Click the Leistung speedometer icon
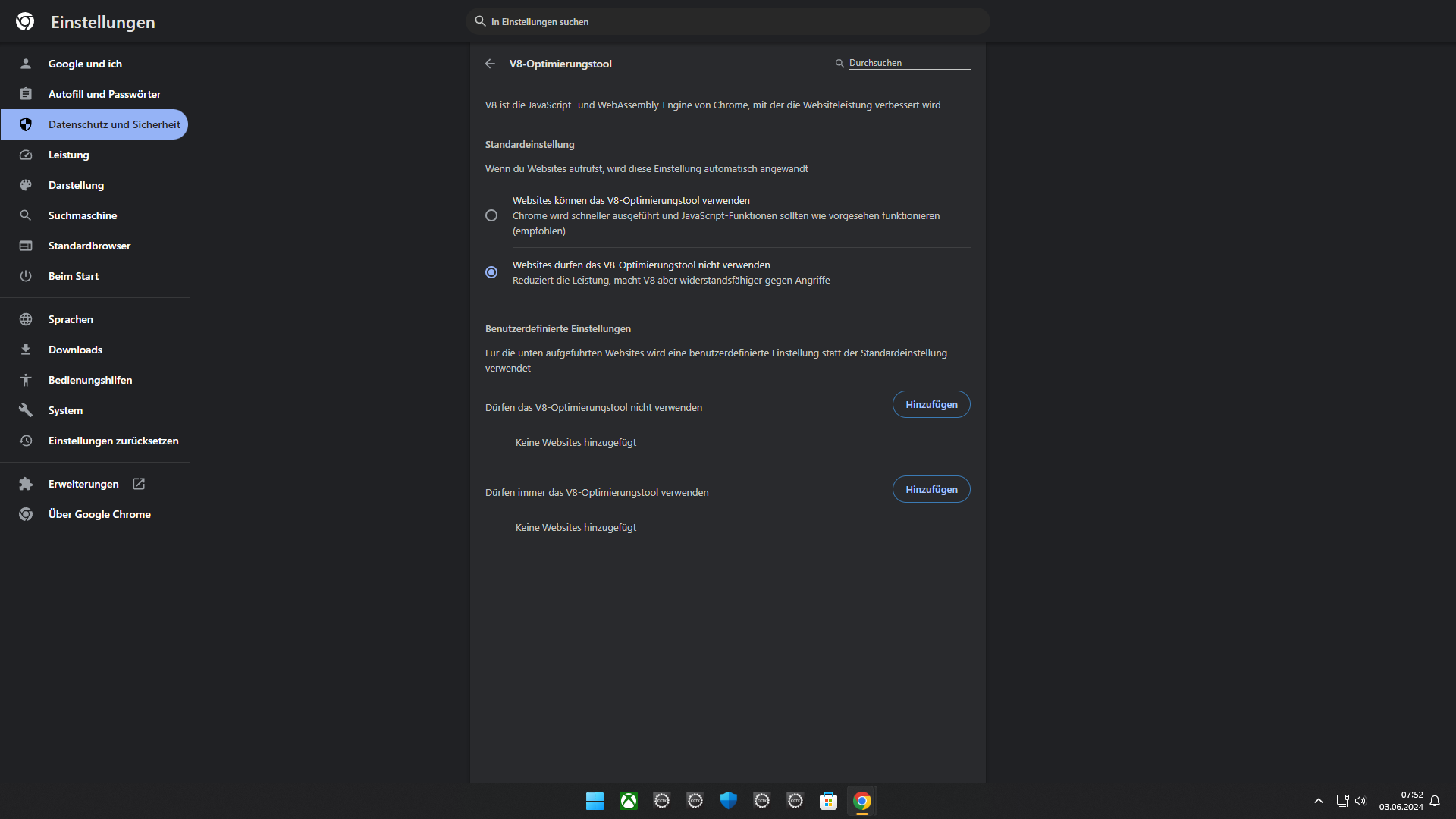The width and height of the screenshot is (1456, 819). tap(26, 155)
